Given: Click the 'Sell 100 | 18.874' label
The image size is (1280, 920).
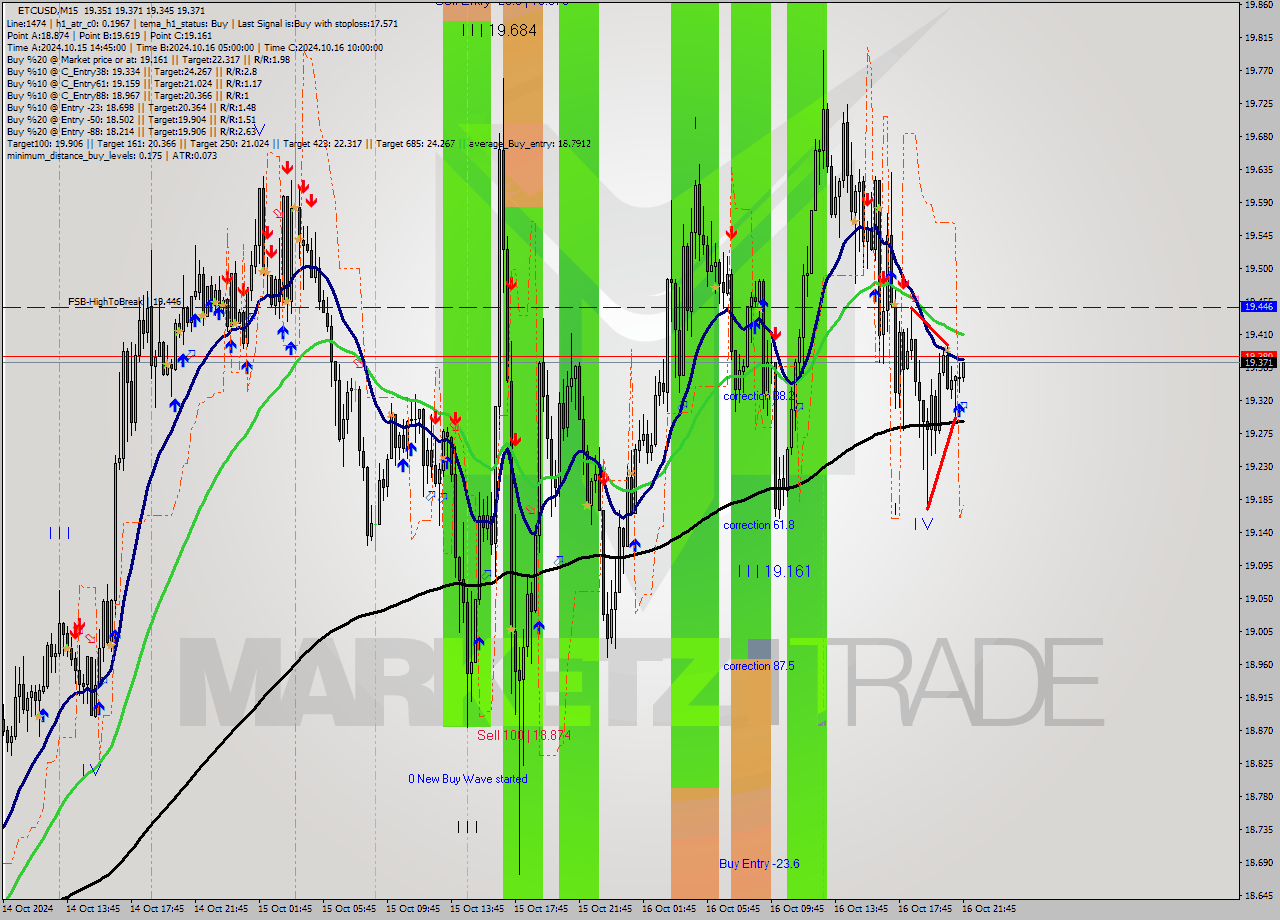Looking at the screenshot, I should (524, 735).
